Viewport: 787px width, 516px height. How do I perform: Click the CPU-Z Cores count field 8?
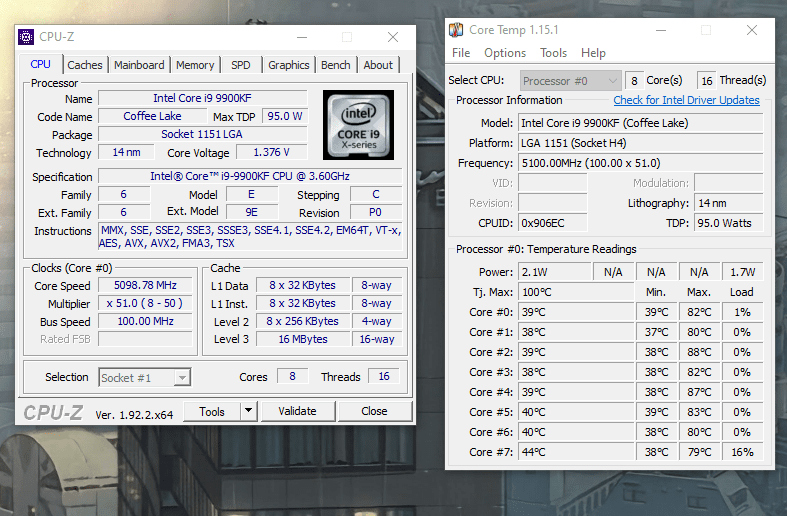(x=292, y=376)
